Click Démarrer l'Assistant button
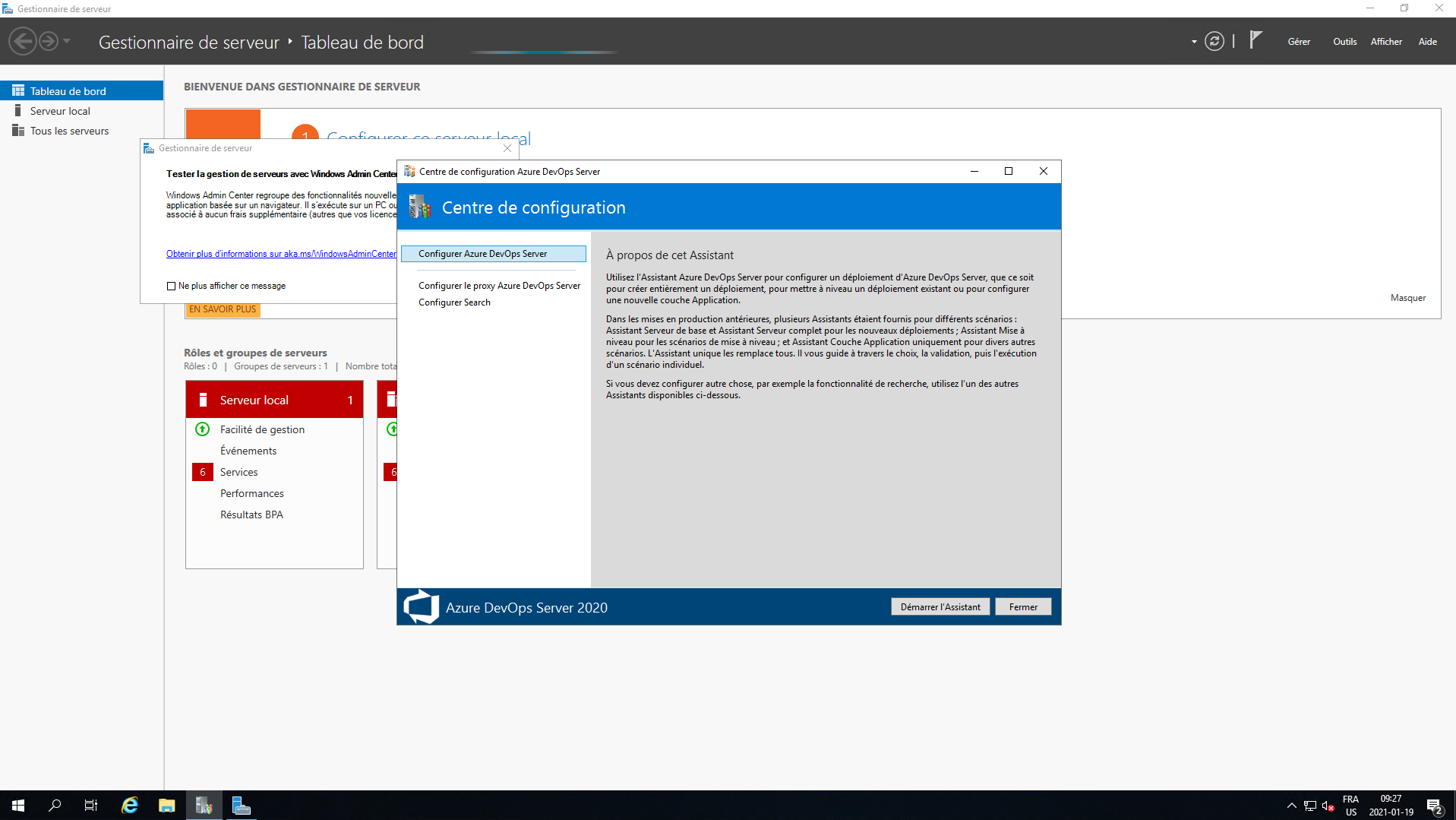The height and width of the screenshot is (820, 1456). point(940,607)
